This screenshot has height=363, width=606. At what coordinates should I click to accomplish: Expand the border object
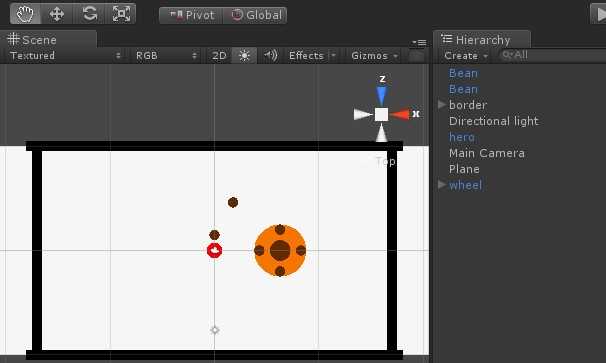442,105
